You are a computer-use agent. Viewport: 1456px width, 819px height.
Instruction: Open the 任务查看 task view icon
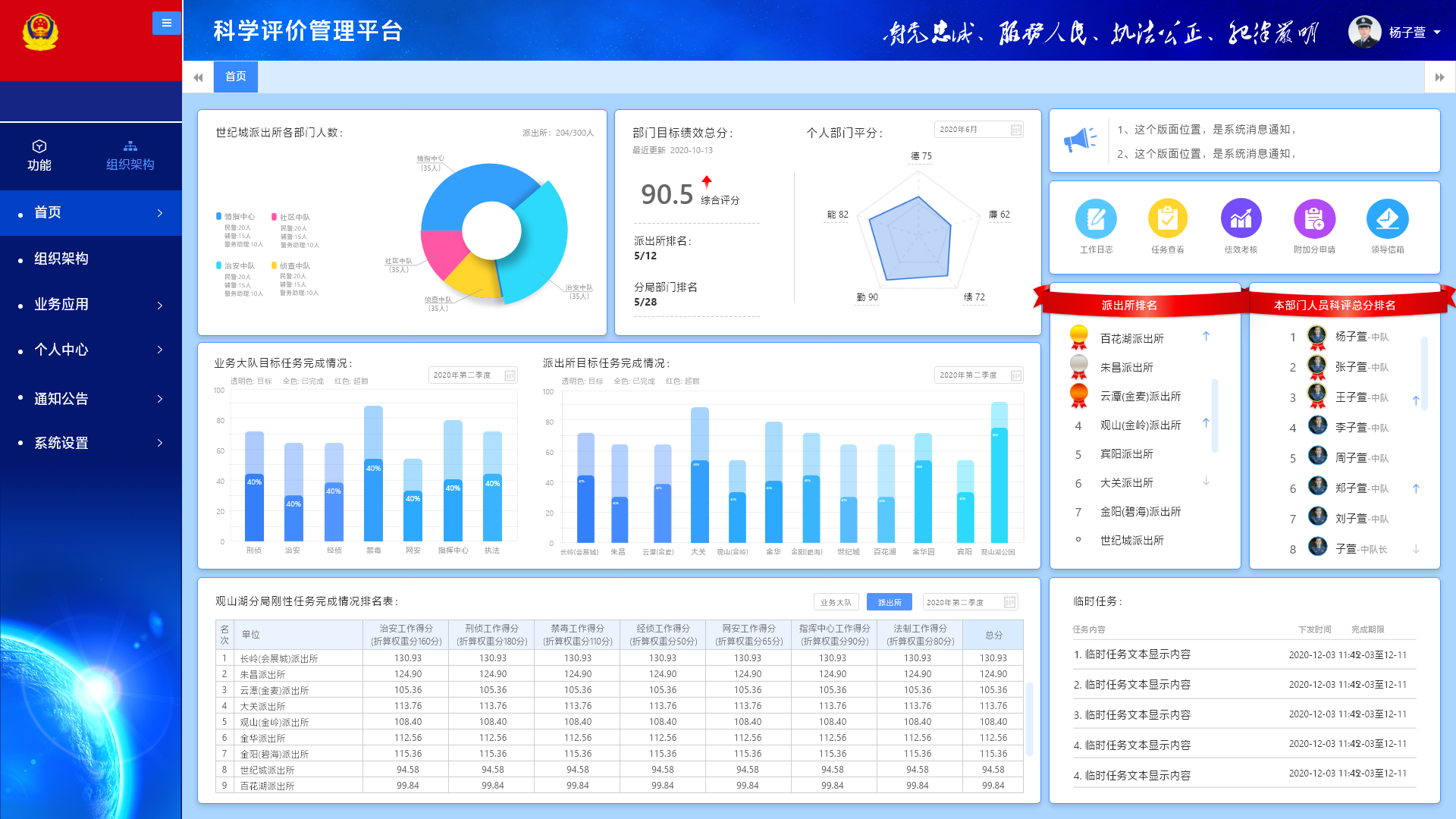(1168, 218)
